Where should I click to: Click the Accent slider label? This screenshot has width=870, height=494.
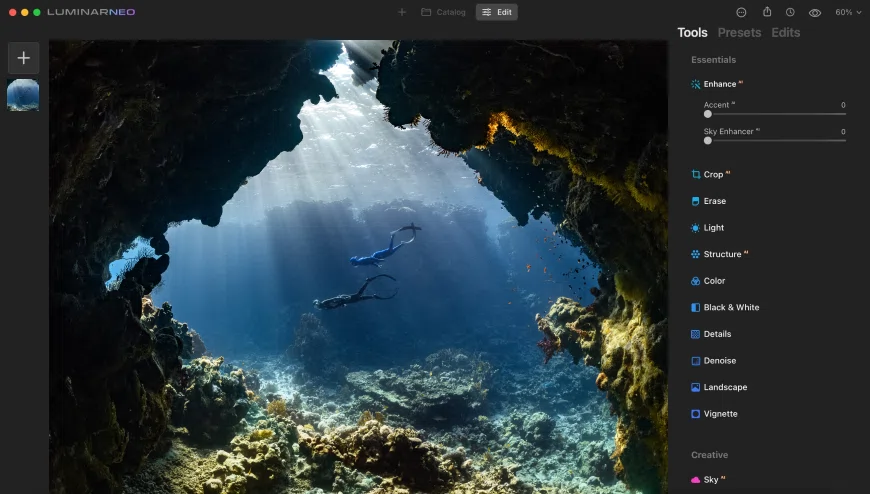tap(716, 105)
